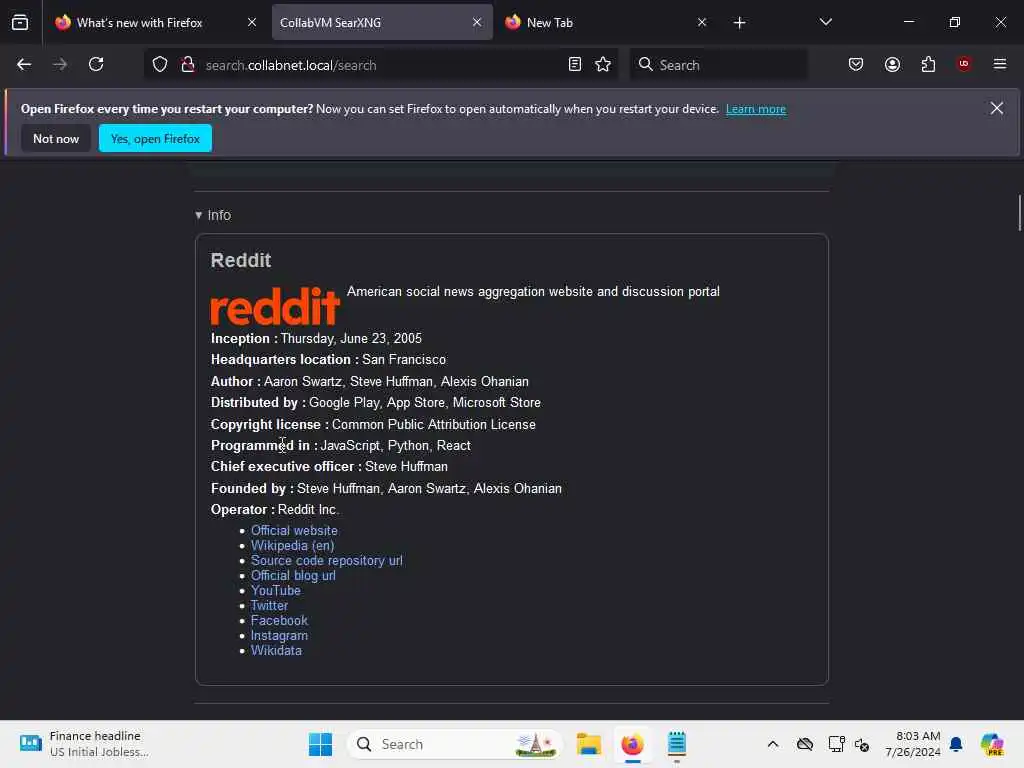Open extensions puzzle icon
The height and width of the screenshot is (768, 1024).
tap(928, 65)
